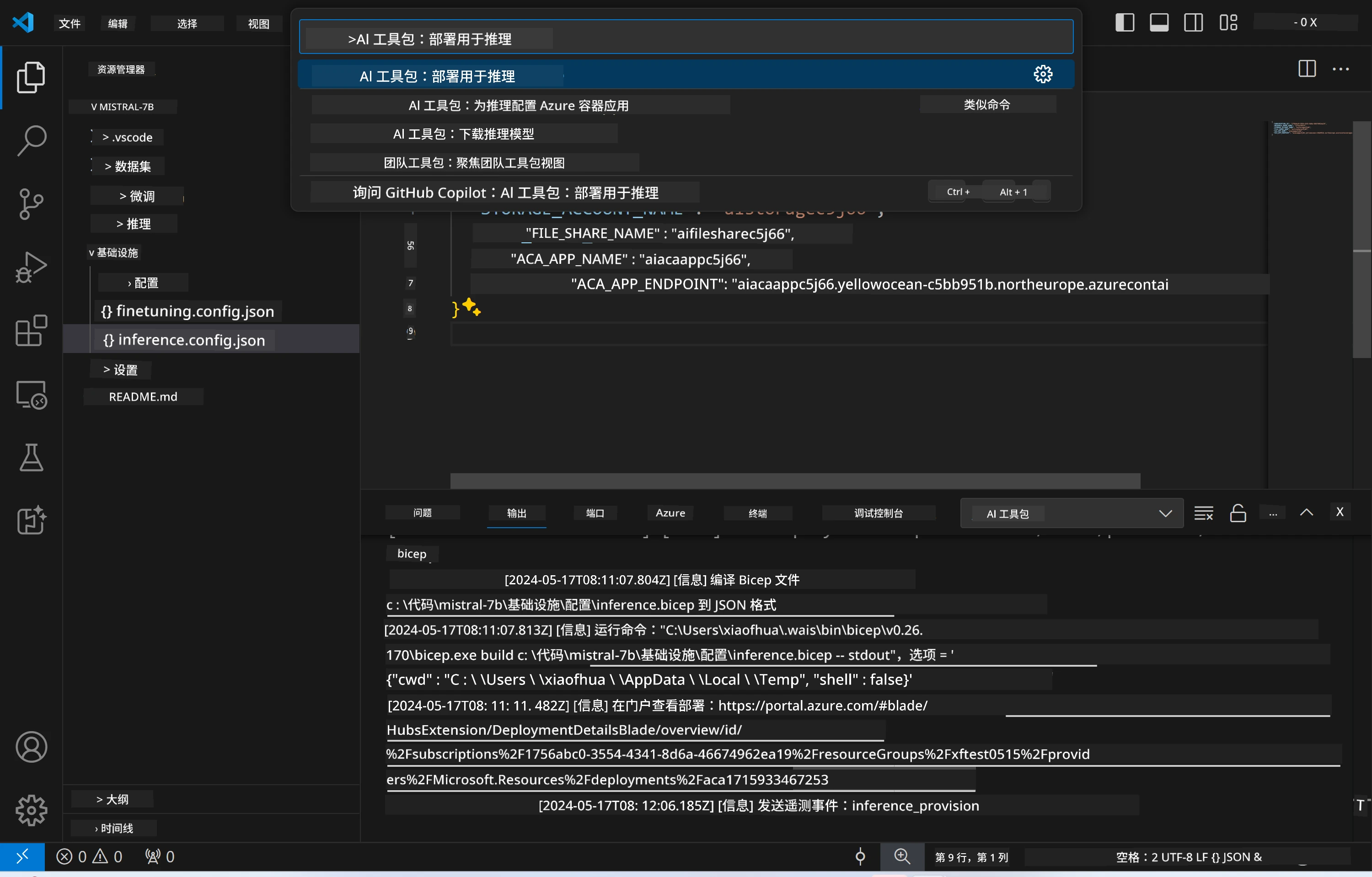
Task: Open the Testing flask view
Action: click(x=31, y=458)
